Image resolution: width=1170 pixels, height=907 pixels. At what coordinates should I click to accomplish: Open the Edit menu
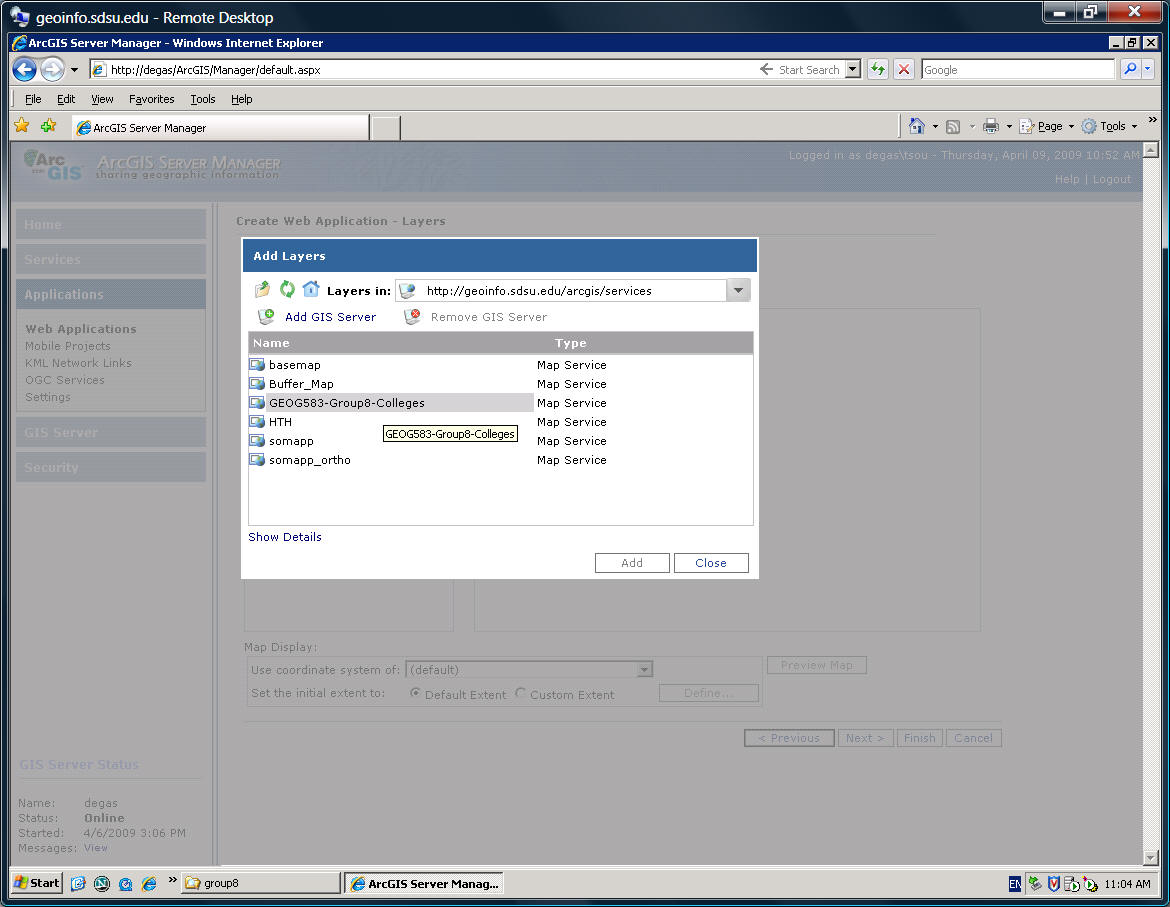coord(66,99)
